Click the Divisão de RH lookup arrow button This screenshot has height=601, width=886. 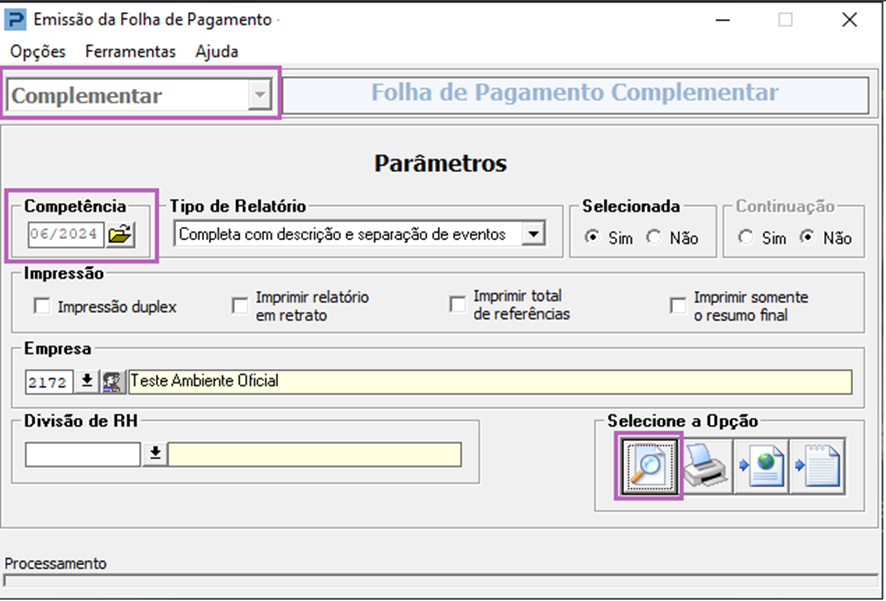(x=155, y=454)
